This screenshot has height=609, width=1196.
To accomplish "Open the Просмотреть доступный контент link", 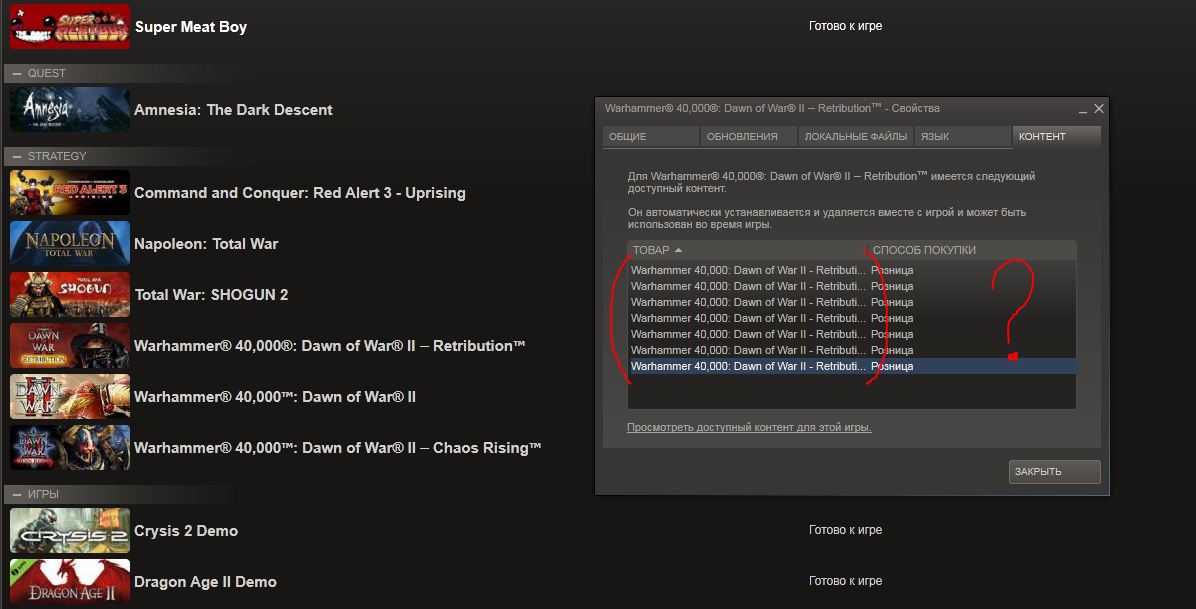I will [x=749, y=427].
